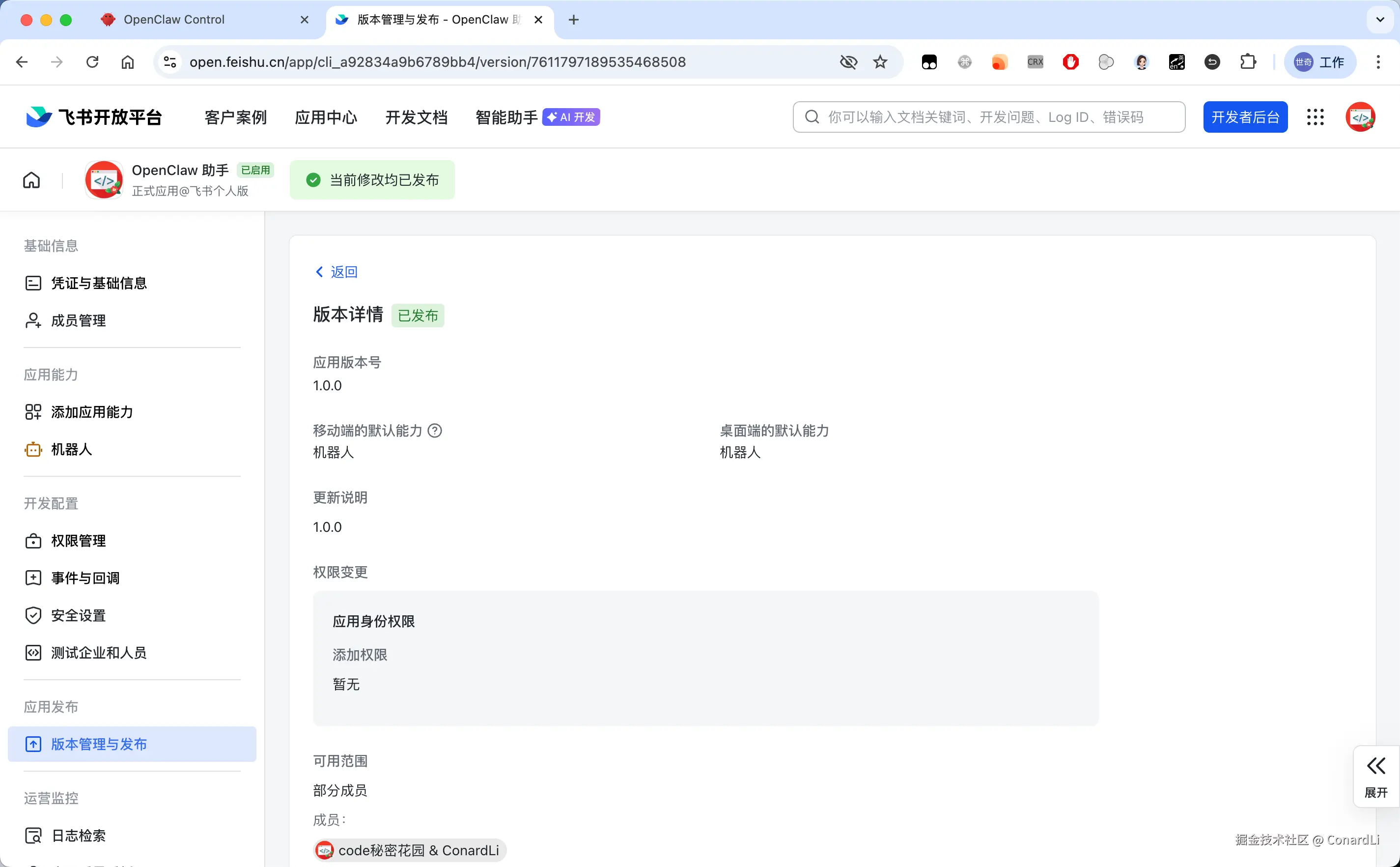Open Chrome's three-dot menu

pos(1378,62)
